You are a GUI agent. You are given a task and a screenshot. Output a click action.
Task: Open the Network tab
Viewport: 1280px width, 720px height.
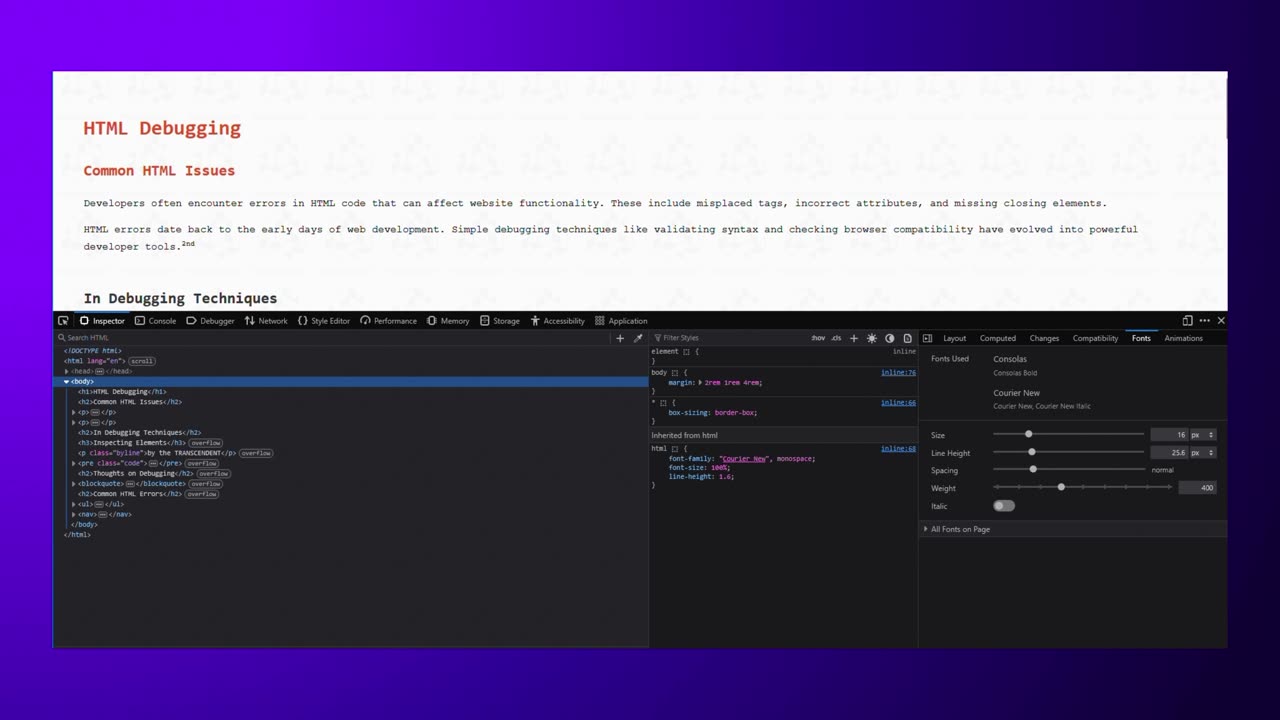pos(266,321)
